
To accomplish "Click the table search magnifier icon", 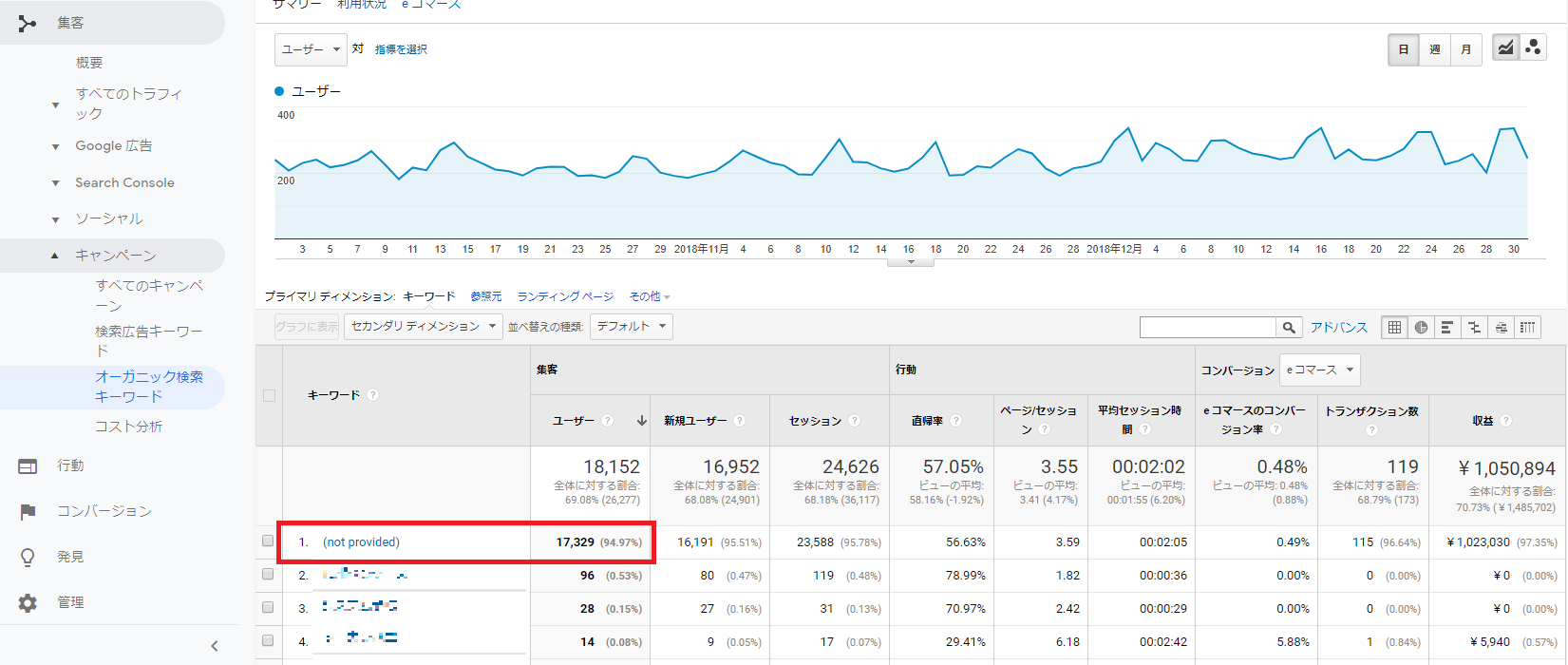I will 1289,328.
